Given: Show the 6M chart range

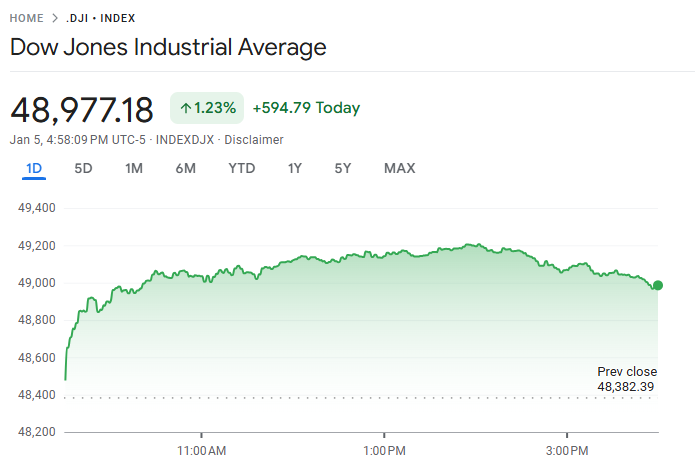Looking at the screenshot, I should coord(185,169).
